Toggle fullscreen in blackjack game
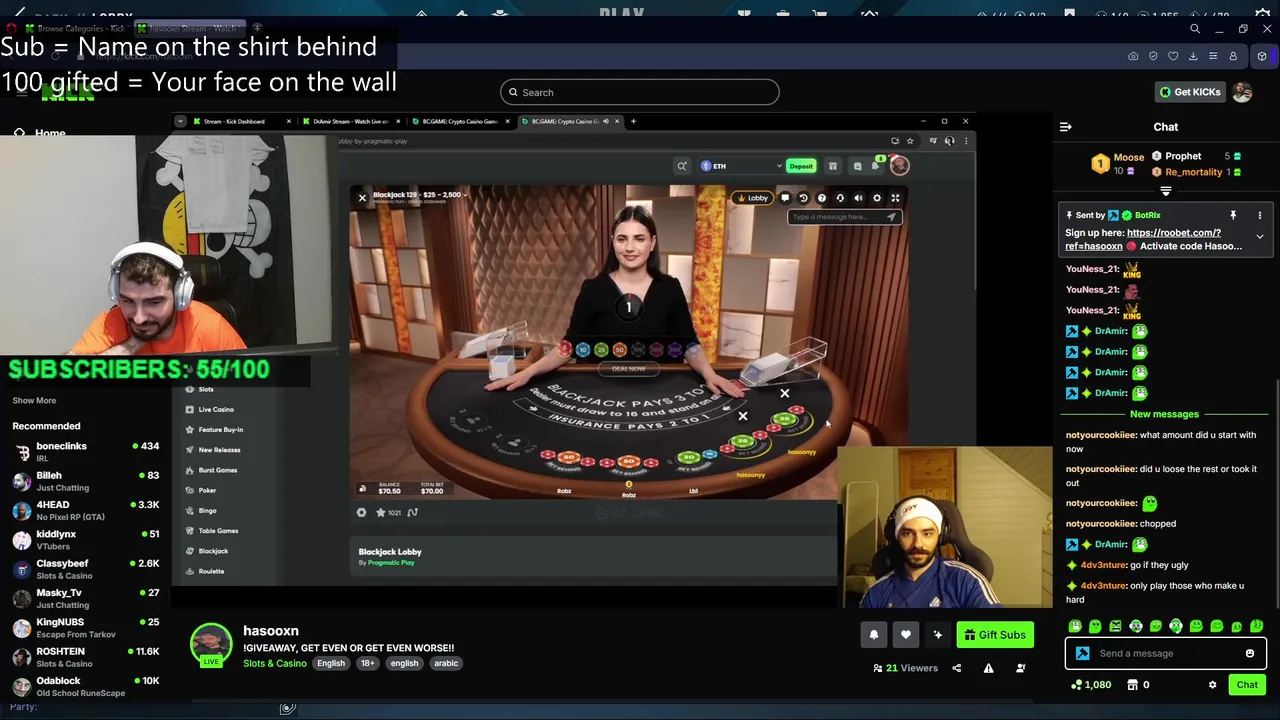Image resolution: width=1280 pixels, height=720 pixels. pyautogui.click(x=895, y=198)
